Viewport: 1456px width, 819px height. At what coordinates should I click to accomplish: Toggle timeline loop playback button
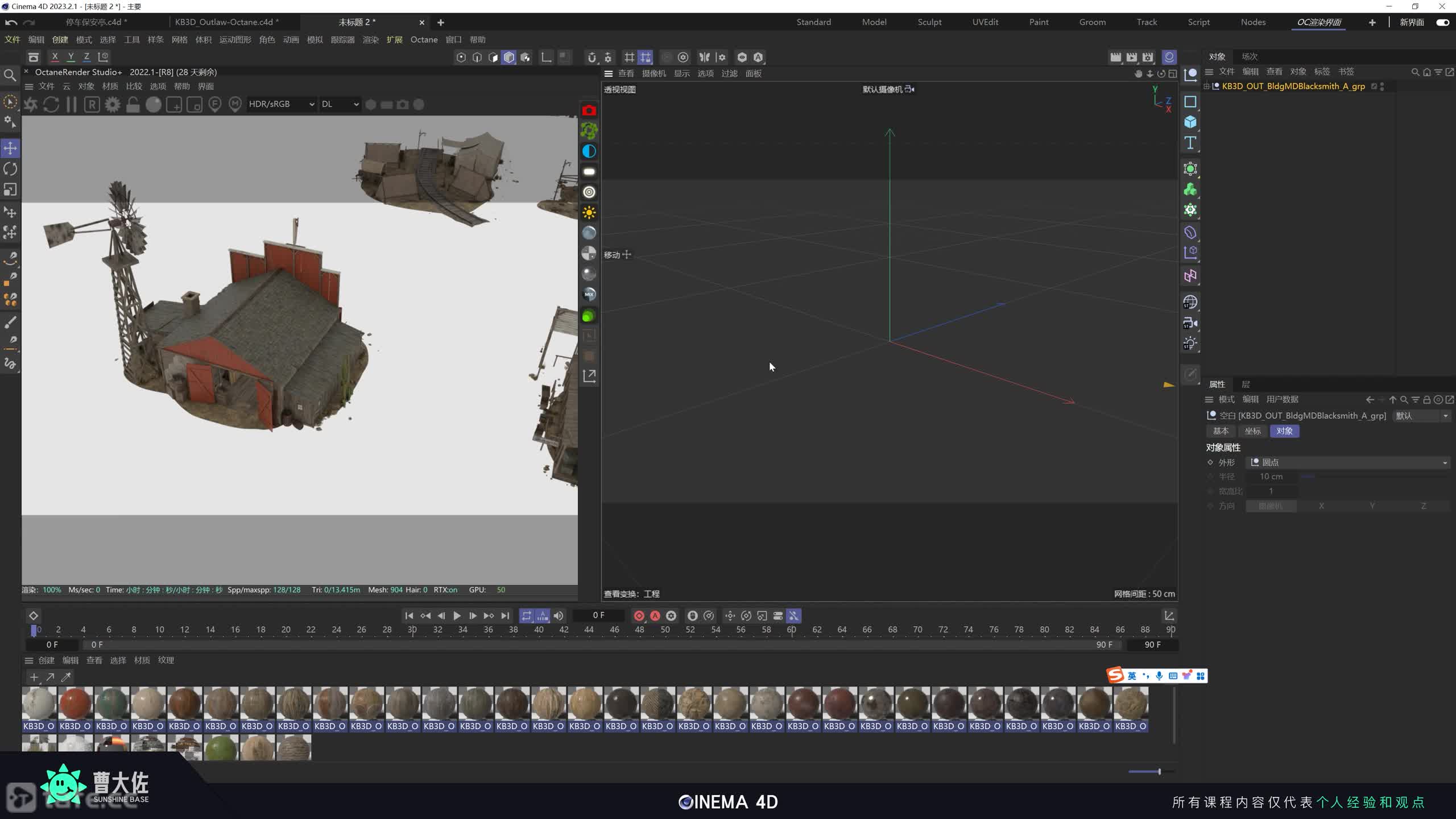tap(526, 616)
